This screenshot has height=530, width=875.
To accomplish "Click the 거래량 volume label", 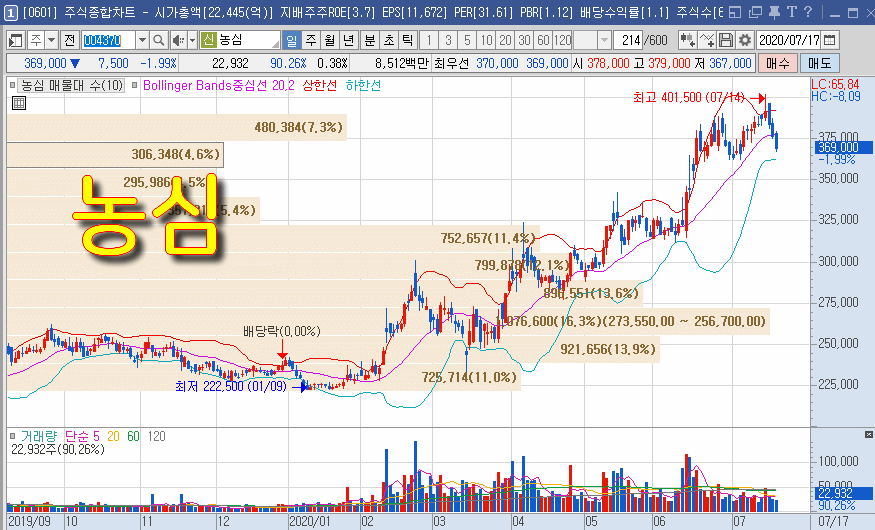I will [39, 436].
